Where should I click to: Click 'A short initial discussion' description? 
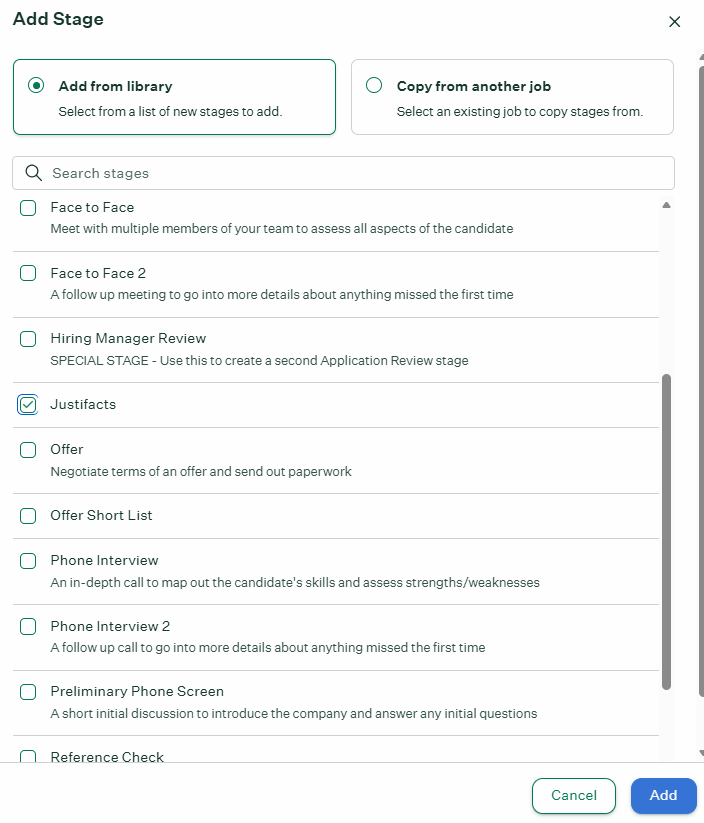tap(294, 714)
